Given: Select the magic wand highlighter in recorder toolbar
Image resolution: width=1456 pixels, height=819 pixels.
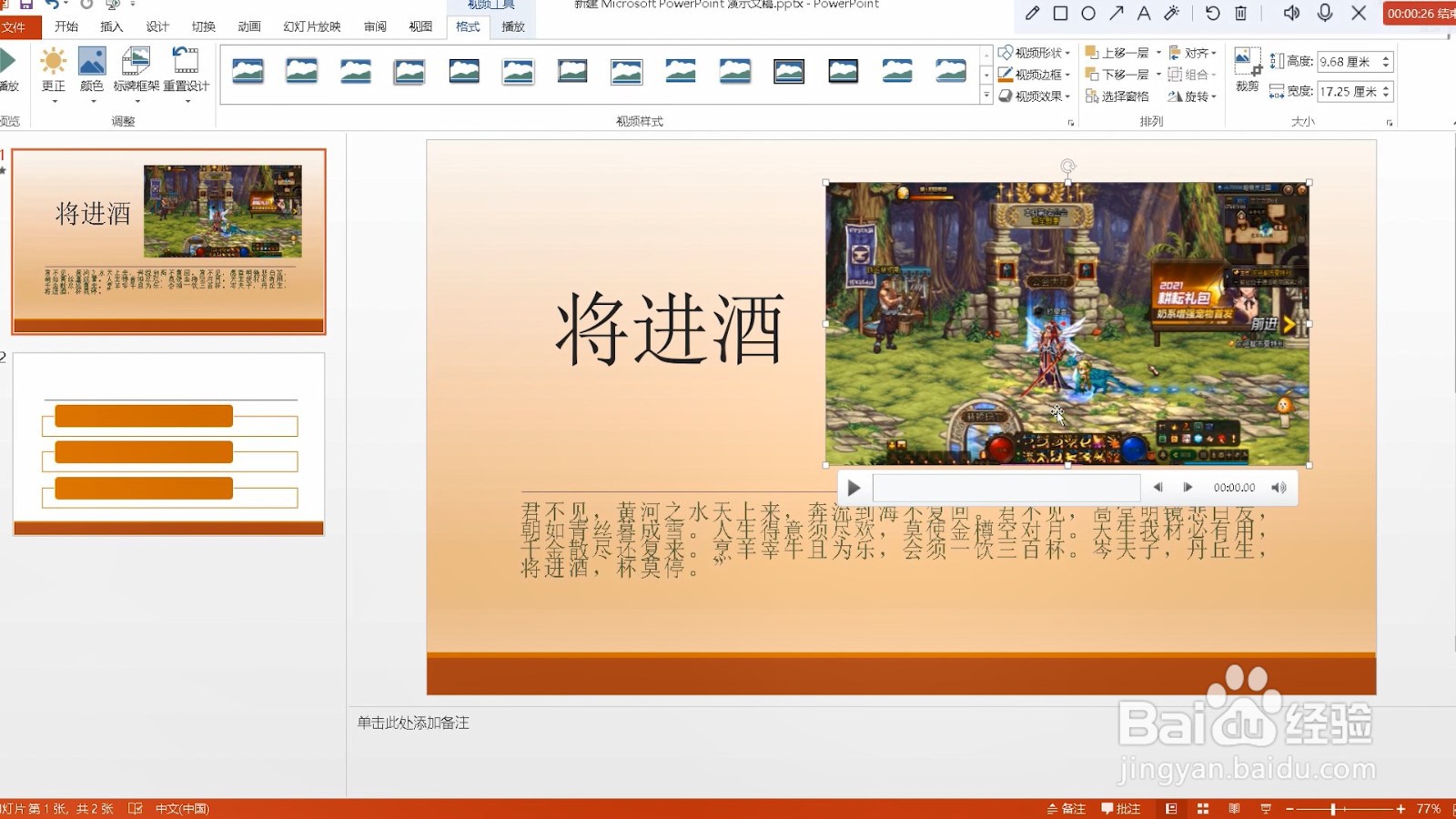Looking at the screenshot, I should (x=1172, y=13).
